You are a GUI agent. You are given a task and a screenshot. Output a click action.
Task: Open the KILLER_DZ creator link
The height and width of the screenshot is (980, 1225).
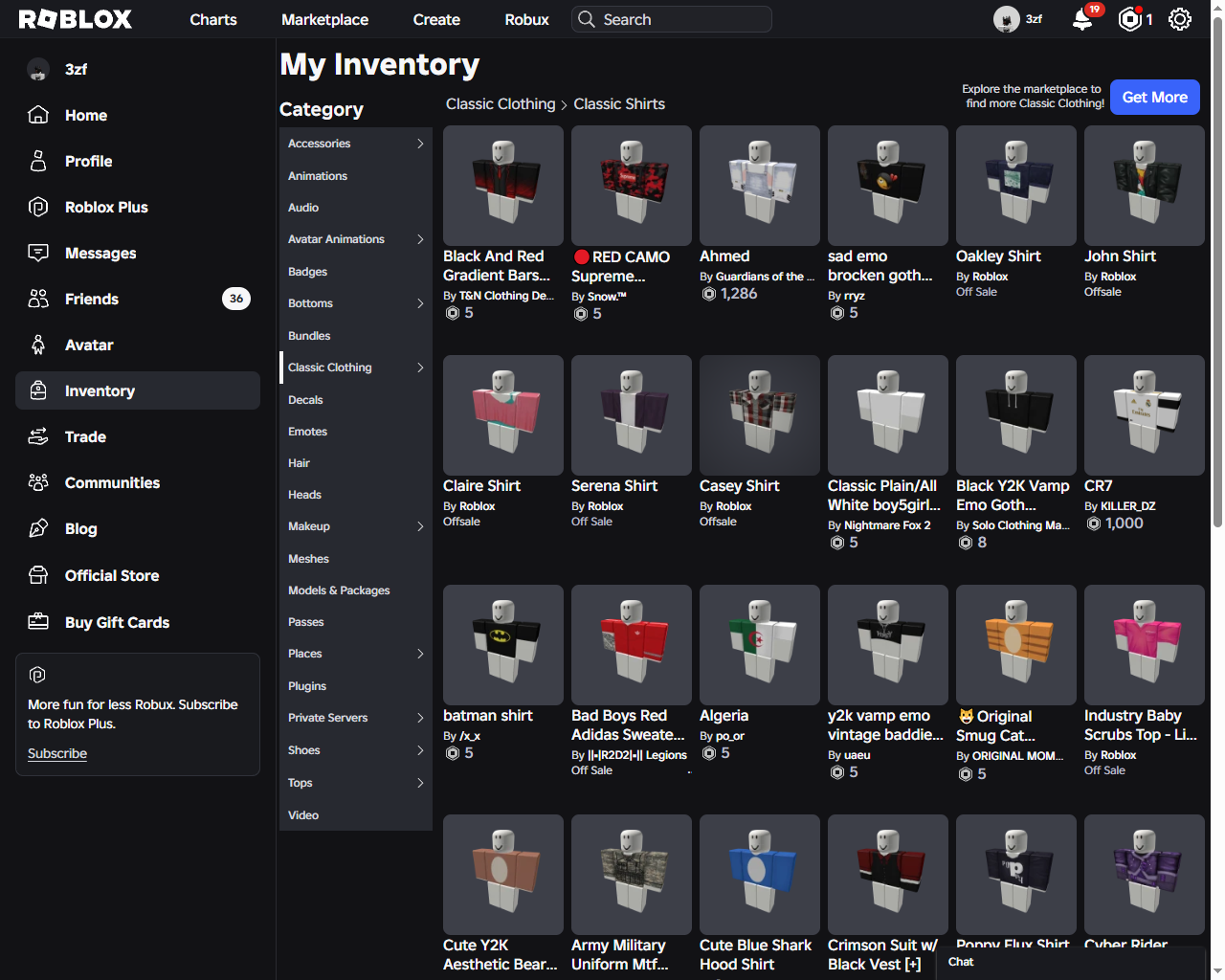coord(1128,506)
